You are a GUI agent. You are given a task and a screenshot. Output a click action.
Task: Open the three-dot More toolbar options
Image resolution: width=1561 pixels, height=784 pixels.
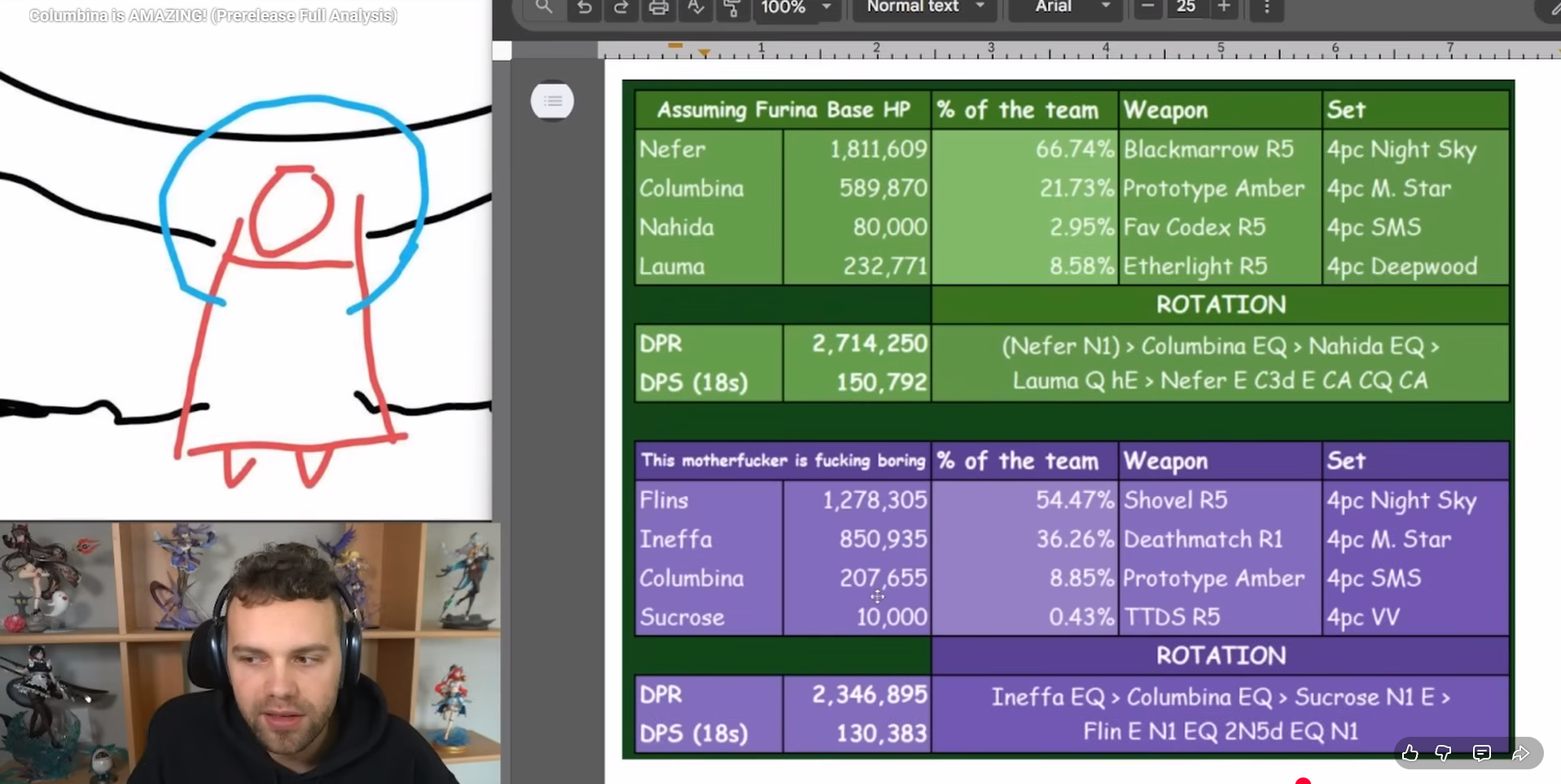pyautogui.click(x=1267, y=7)
